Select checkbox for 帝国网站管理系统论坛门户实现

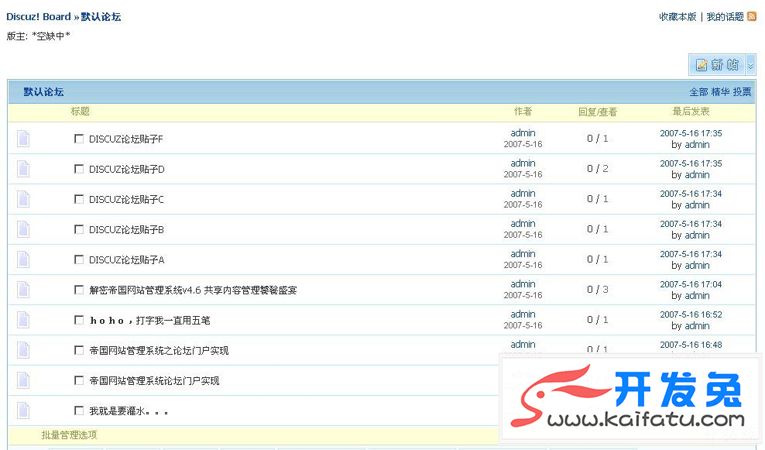[x=79, y=381]
